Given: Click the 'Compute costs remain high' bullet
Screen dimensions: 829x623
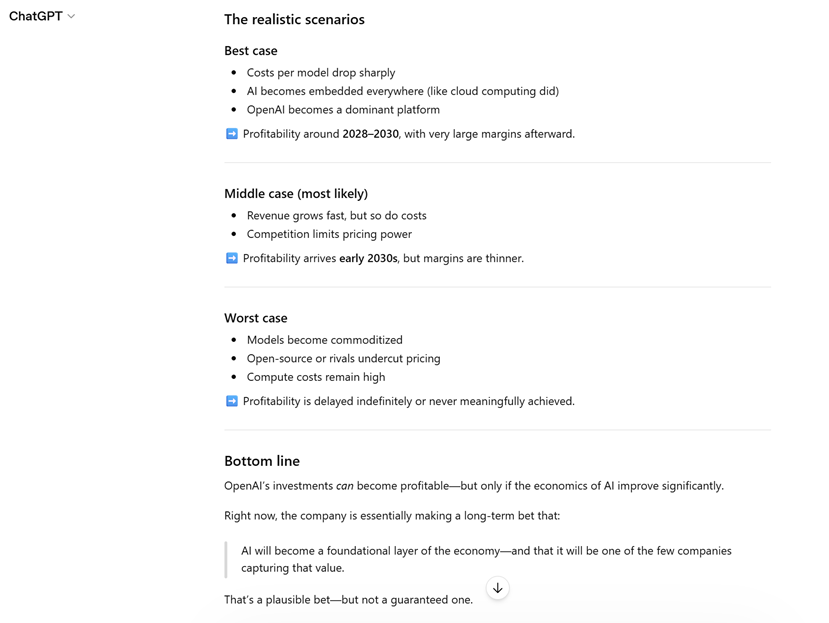Looking at the screenshot, I should click(x=316, y=377).
